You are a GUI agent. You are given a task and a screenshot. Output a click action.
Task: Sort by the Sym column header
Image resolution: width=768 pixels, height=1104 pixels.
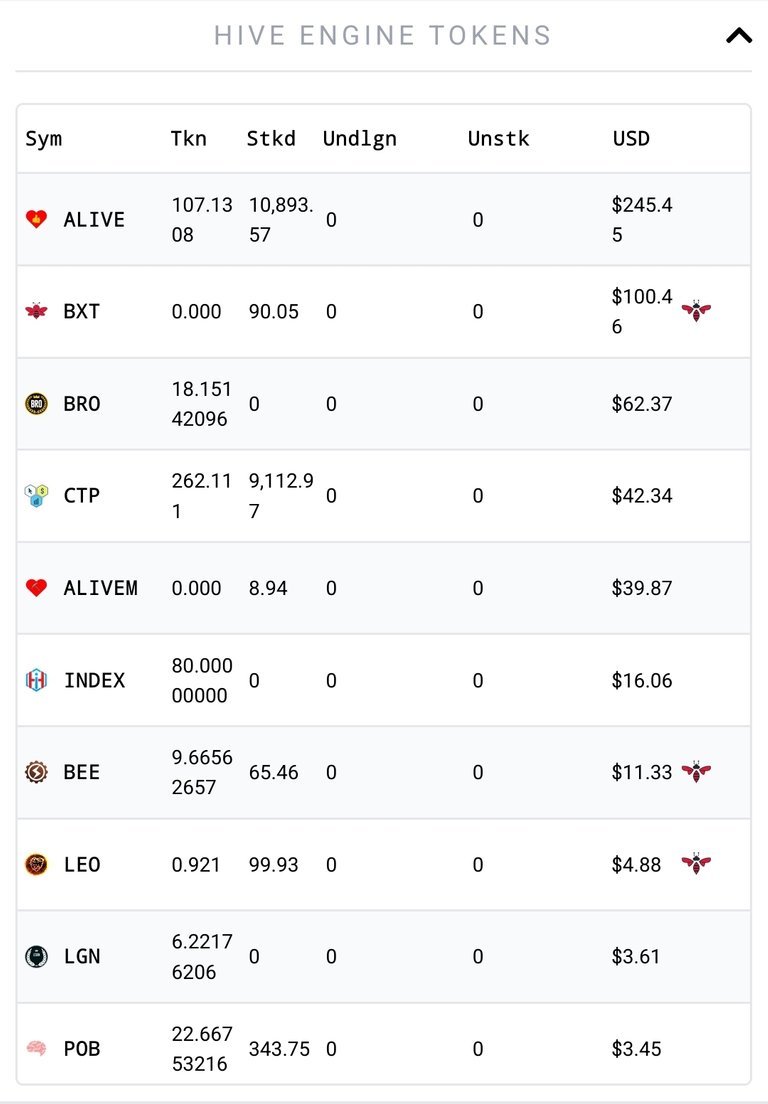[x=44, y=139]
